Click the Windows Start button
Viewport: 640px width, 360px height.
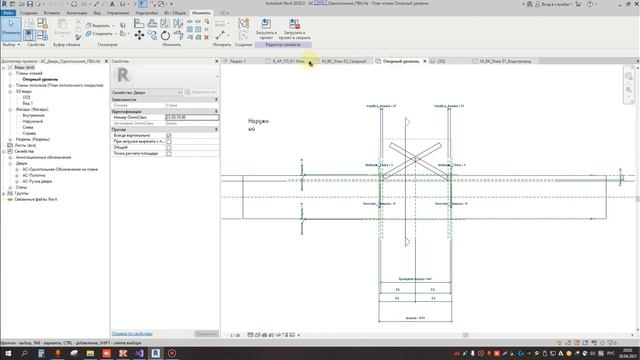point(8,353)
